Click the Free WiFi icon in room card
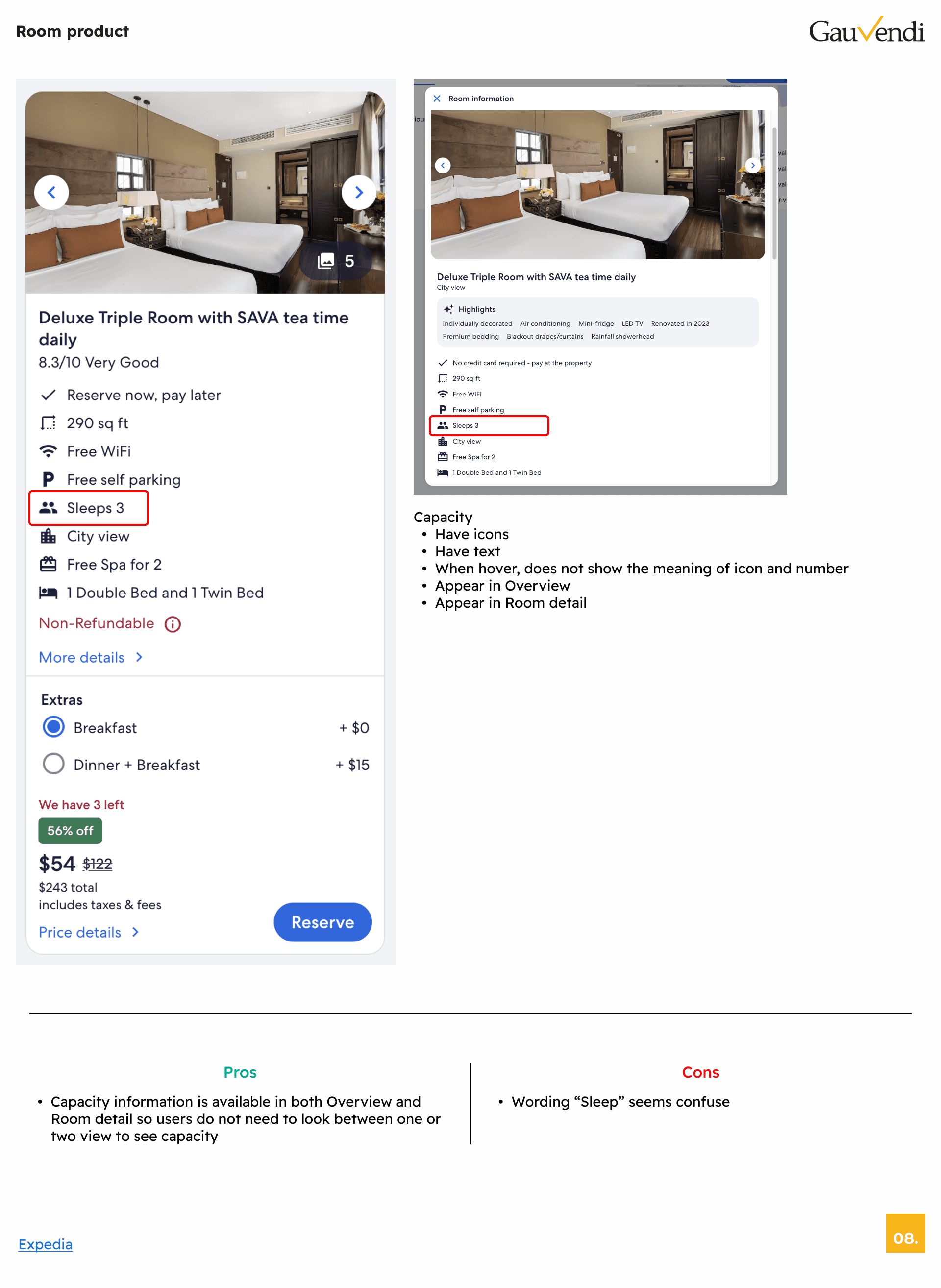Image resolution: width=941 pixels, height=1288 pixels. click(x=49, y=451)
